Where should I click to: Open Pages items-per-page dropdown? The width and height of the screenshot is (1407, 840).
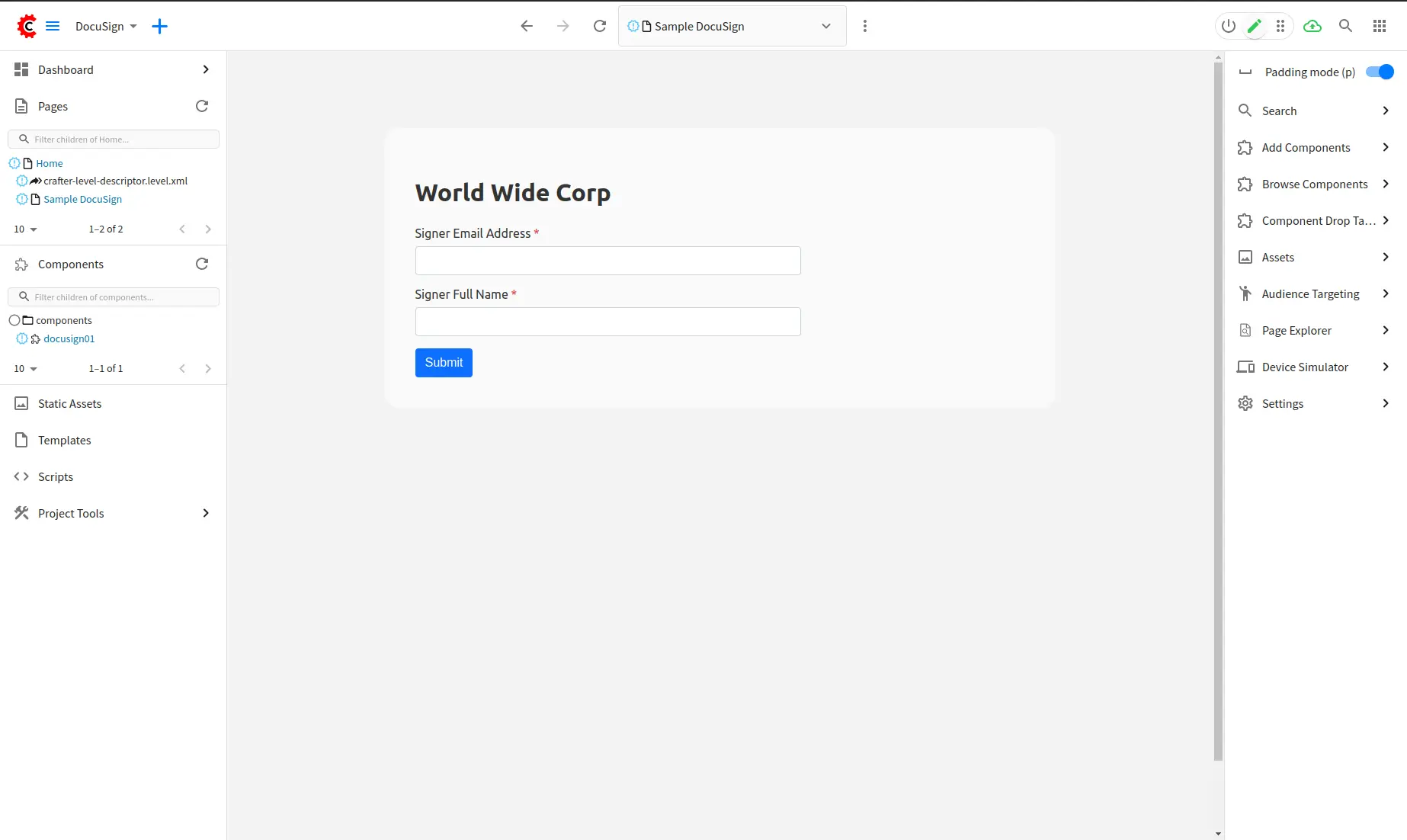(25, 229)
